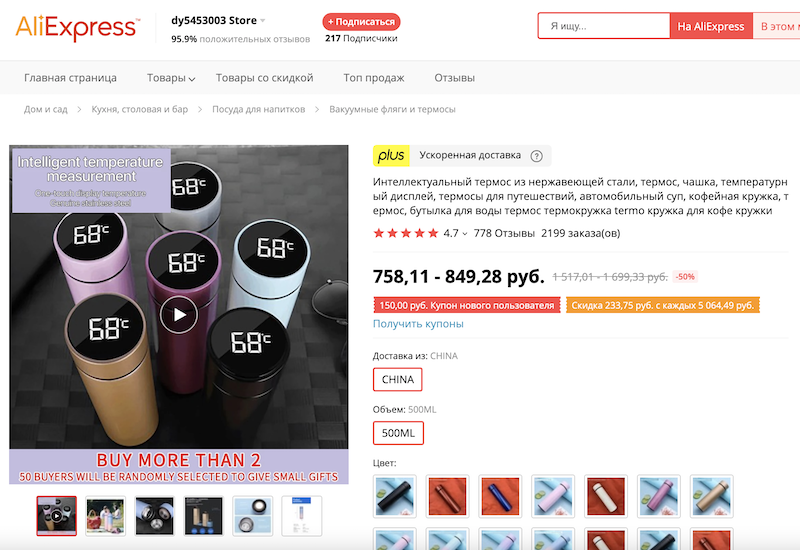Open Получить купоны link
The width and height of the screenshot is (800, 550).
(418, 323)
